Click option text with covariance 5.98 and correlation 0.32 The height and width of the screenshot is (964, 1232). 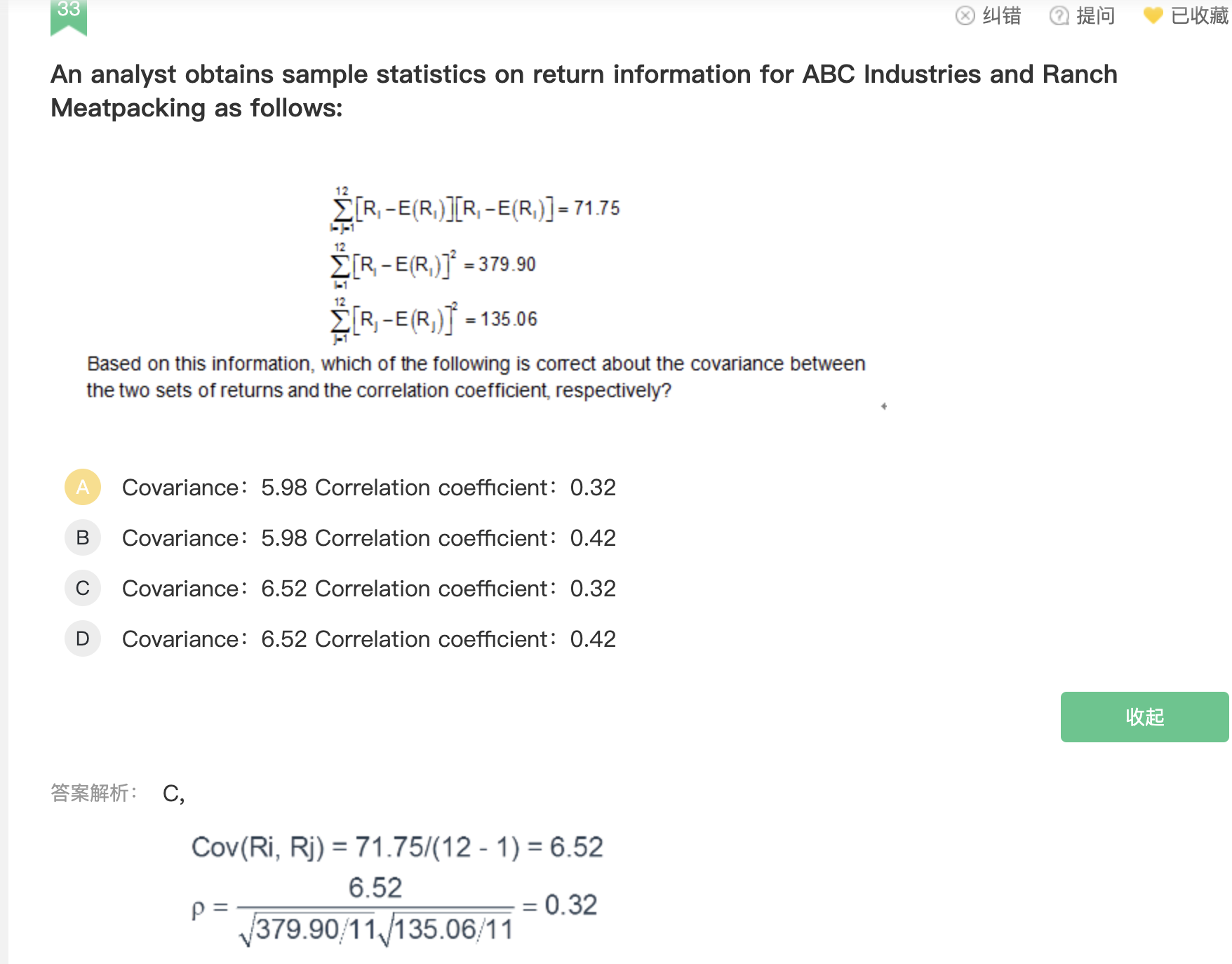tap(368, 488)
